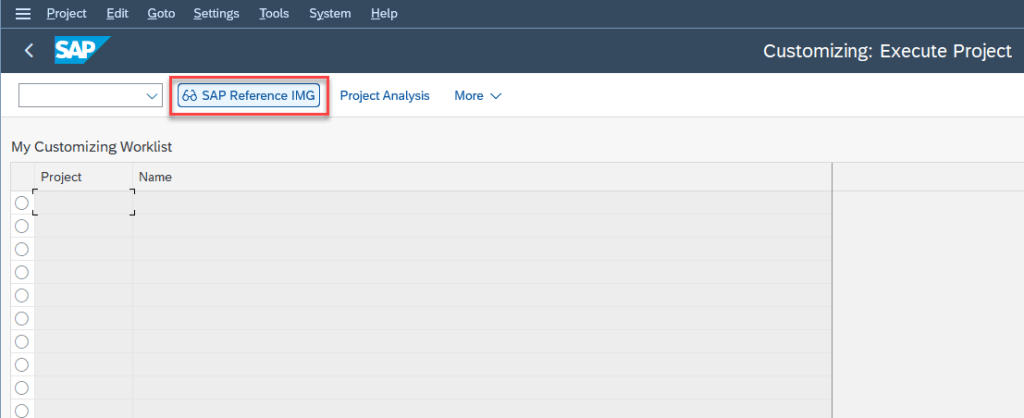This screenshot has height=418, width=1024.
Task: Open the Project menu
Action: coord(66,14)
